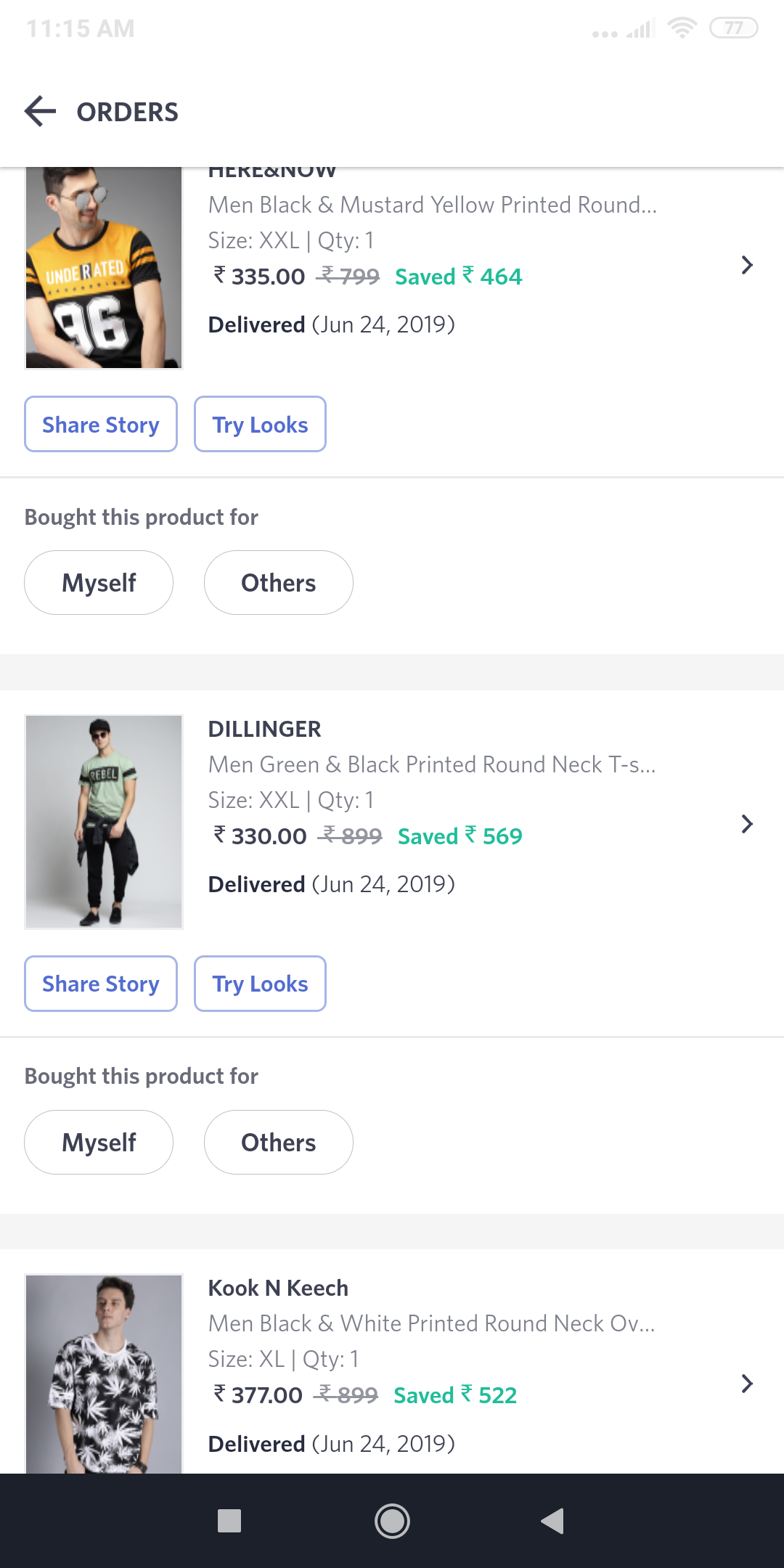Try Looks for Black Mustard t-shirt

(260, 425)
